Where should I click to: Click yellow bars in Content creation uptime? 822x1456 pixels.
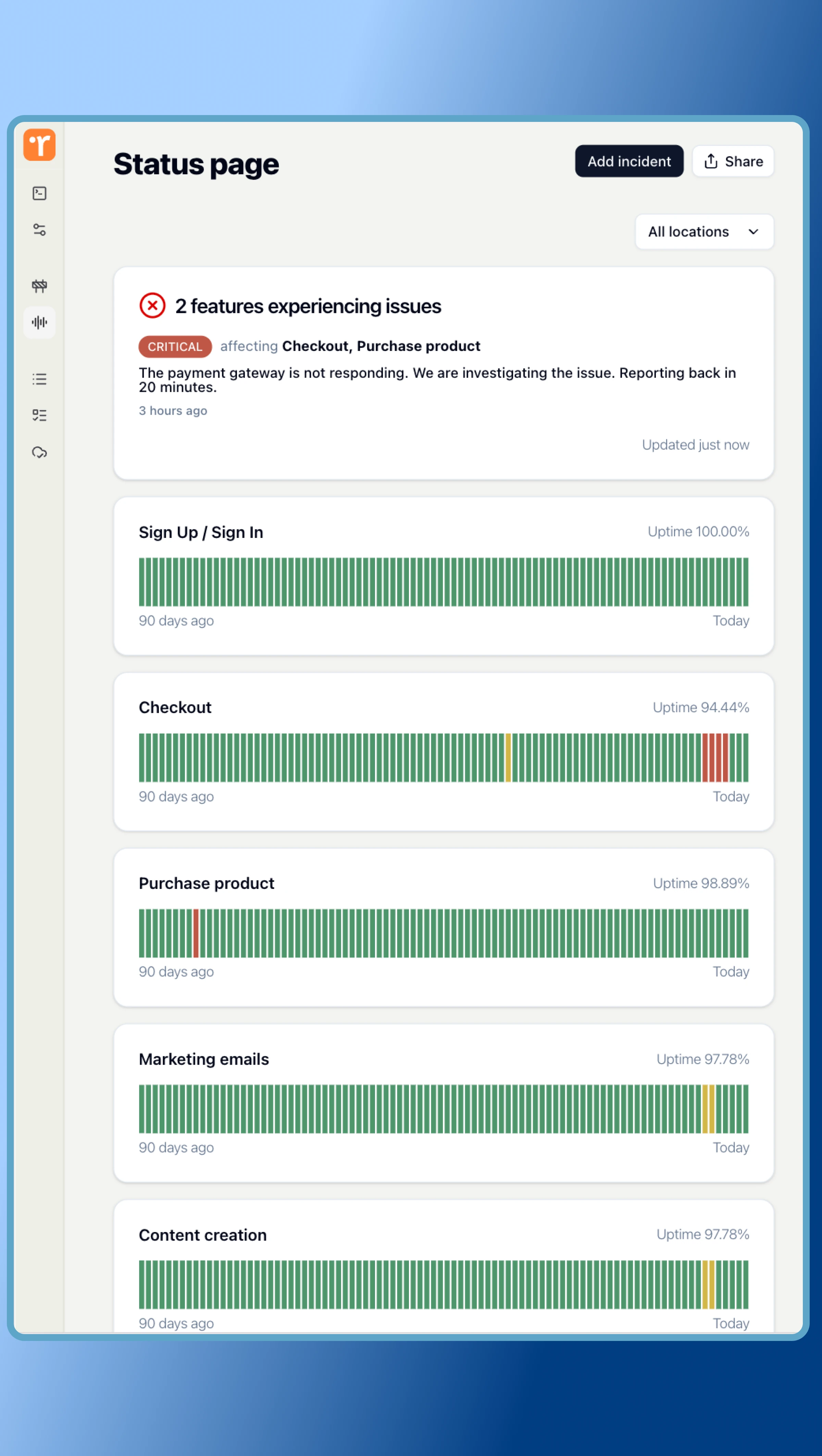click(x=708, y=1284)
